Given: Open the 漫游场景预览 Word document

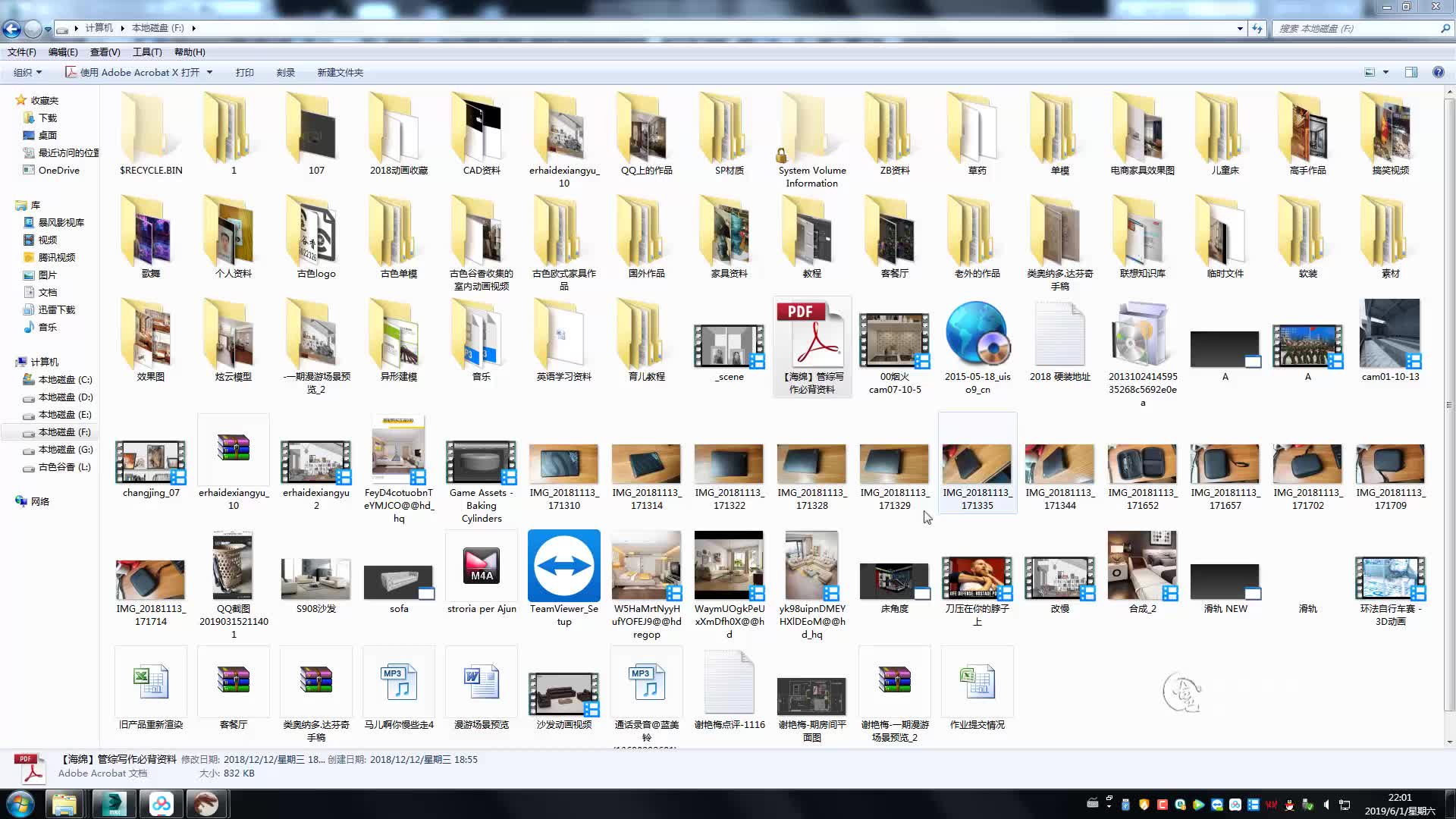Looking at the screenshot, I should [481, 682].
